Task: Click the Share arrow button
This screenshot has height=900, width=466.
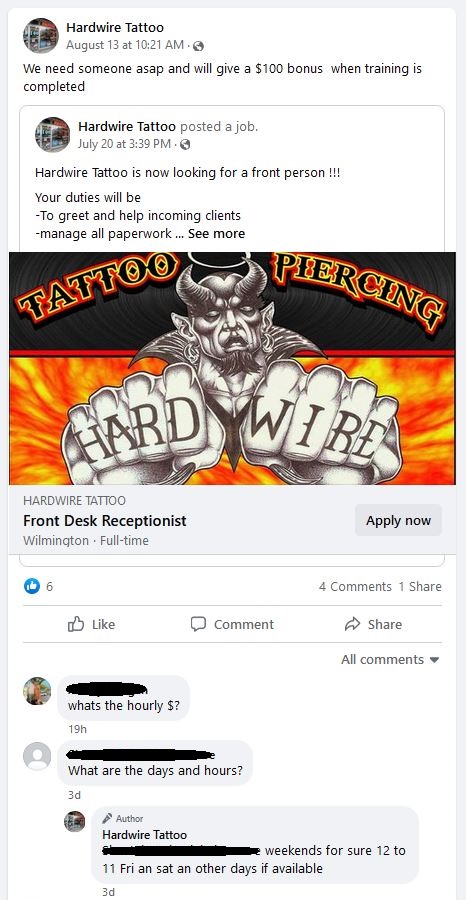Action: pos(373,624)
